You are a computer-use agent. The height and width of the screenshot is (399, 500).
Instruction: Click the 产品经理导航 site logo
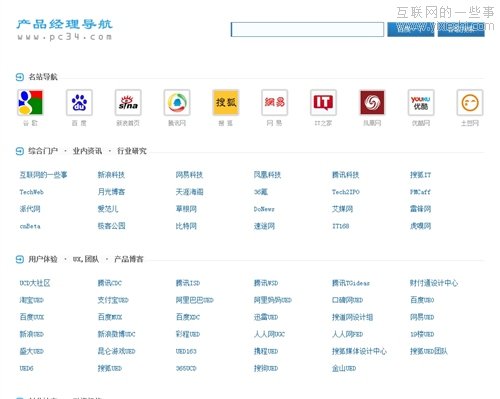click(64, 29)
